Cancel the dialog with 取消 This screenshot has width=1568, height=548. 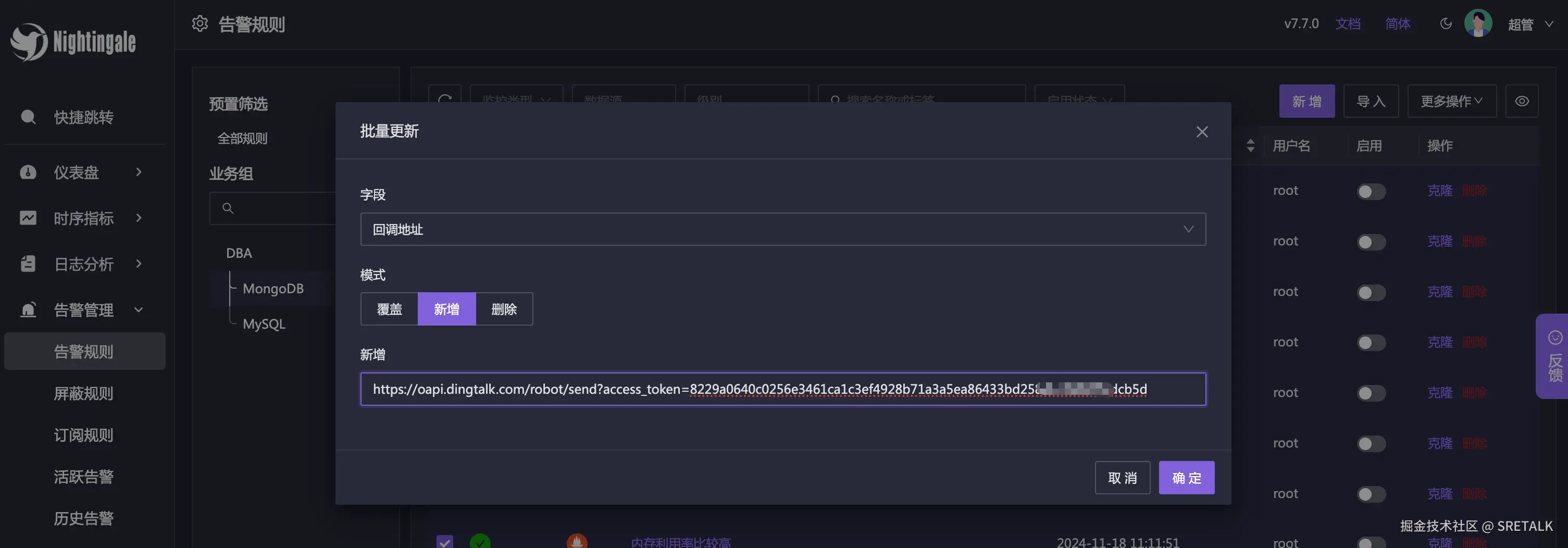tap(1123, 478)
